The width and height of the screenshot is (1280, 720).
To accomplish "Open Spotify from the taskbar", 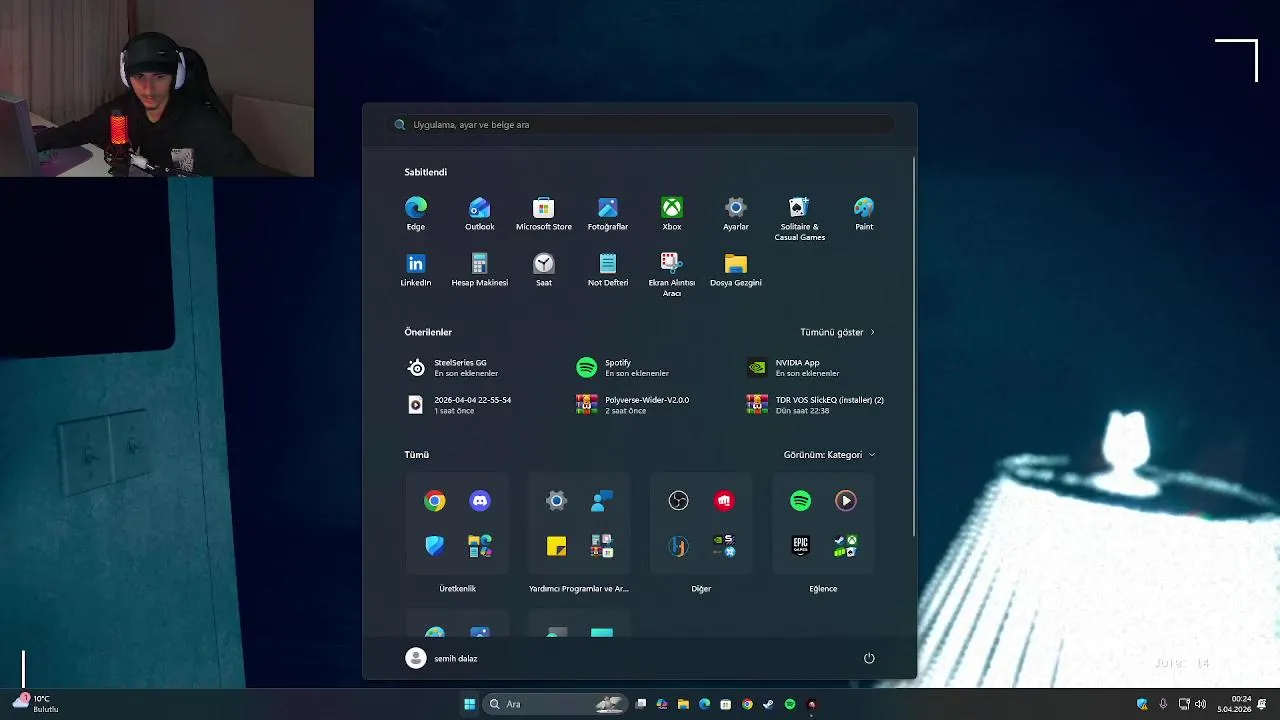I will 790,704.
